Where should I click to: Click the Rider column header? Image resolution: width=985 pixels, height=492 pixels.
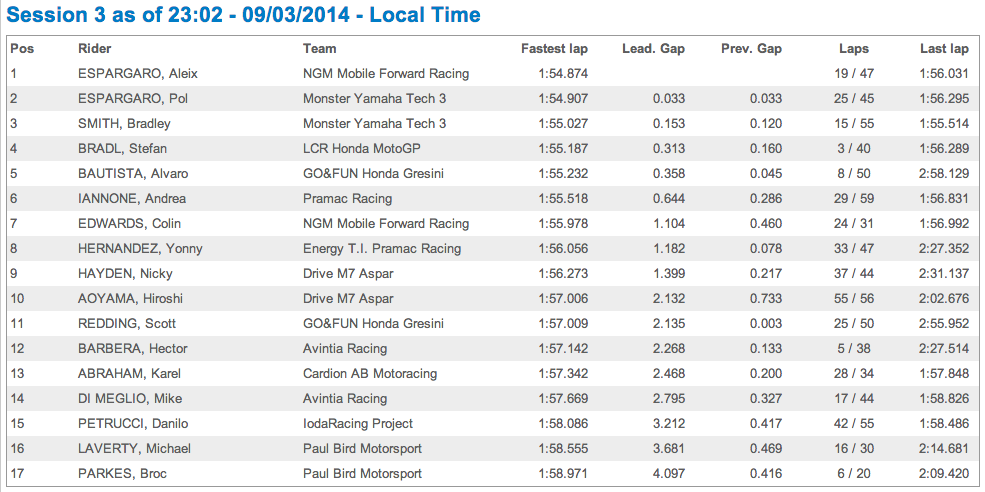(94, 48)
